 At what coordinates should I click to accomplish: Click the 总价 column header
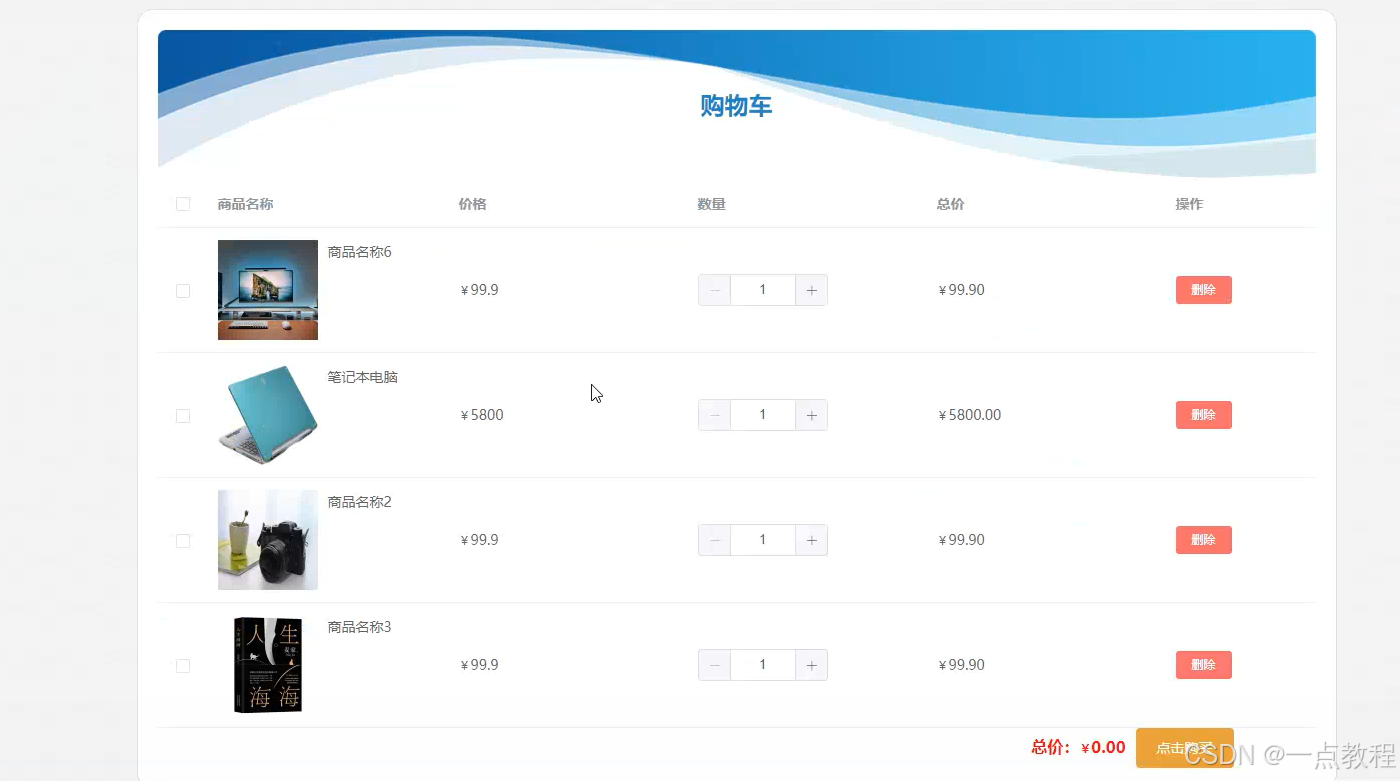coord(950,204)
